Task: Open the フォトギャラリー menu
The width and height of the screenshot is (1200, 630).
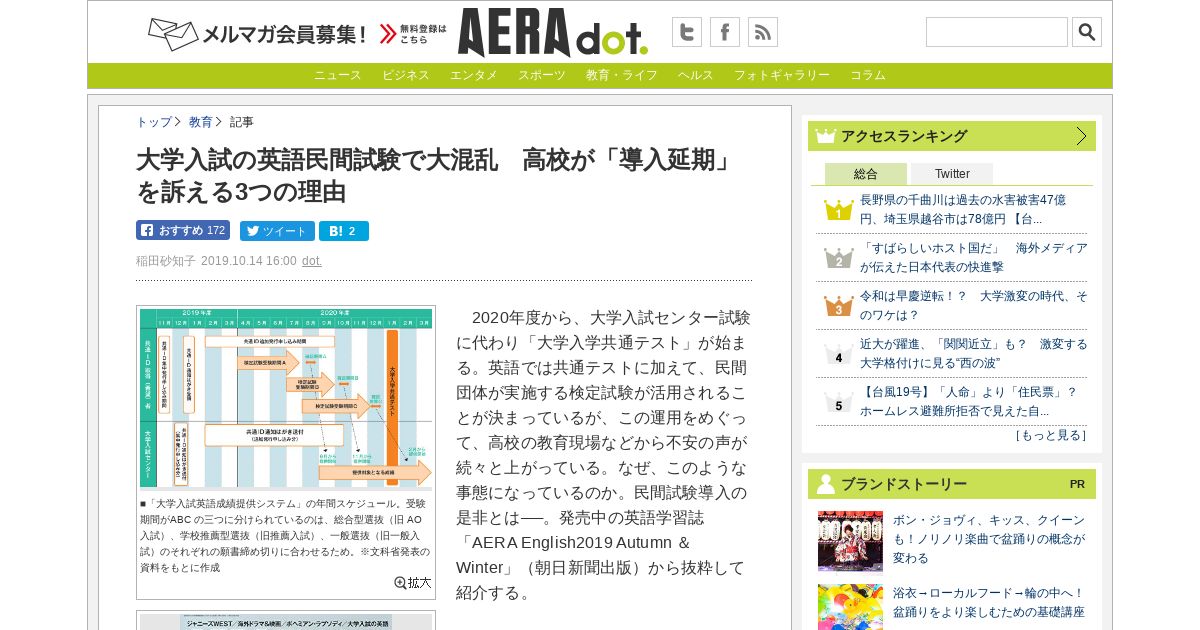Action: coord(782,75)
